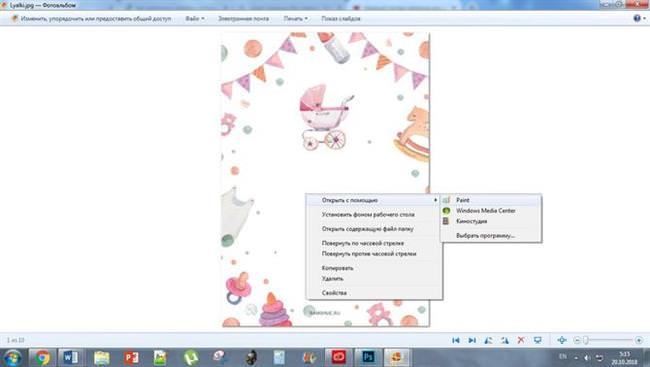Open the 'Печать' dropdown menu
This screenshot has width=650, height=367.
click(296, 19)
